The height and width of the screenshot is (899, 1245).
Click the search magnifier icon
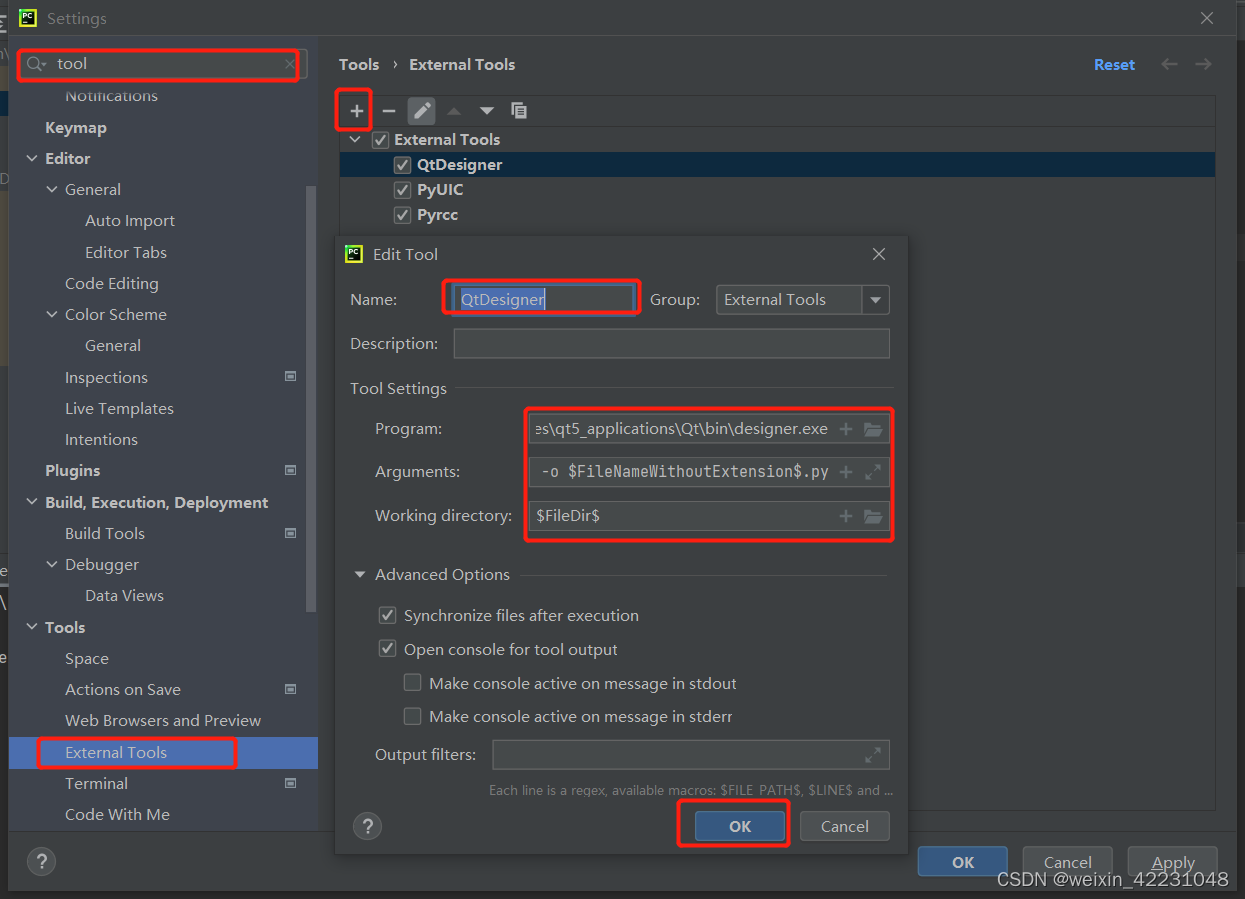click(36, 64)
